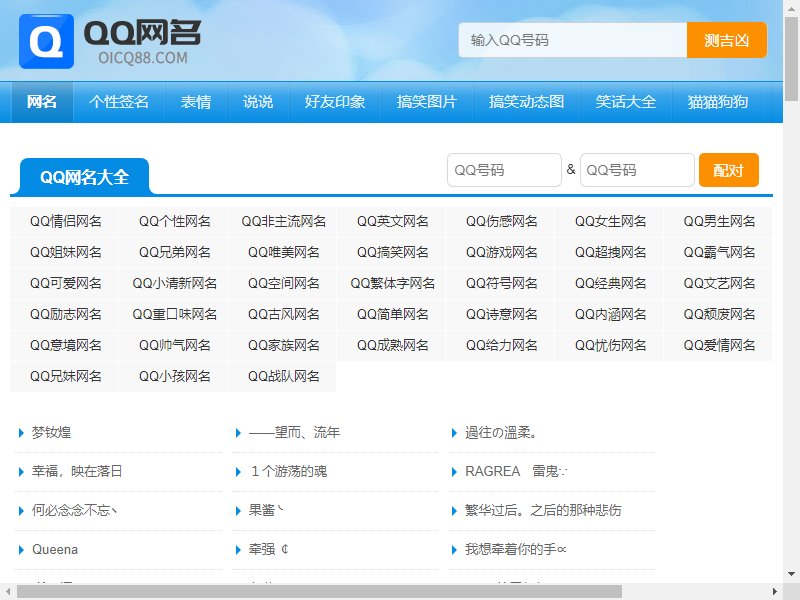Browse QQ文艺网名 category
The width and height of the screenshot is (800, 600).
click(x=719, y=283)
